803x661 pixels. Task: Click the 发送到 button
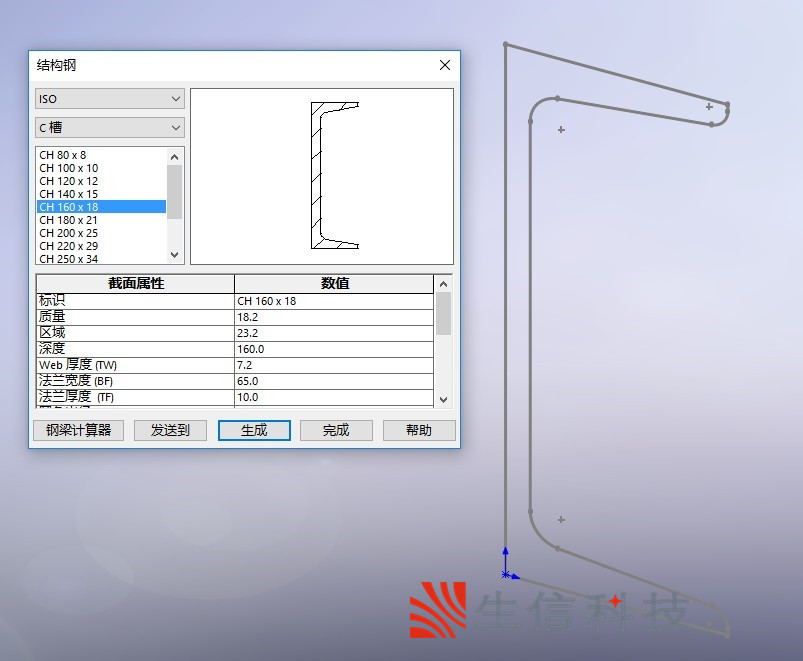(170, 430)
